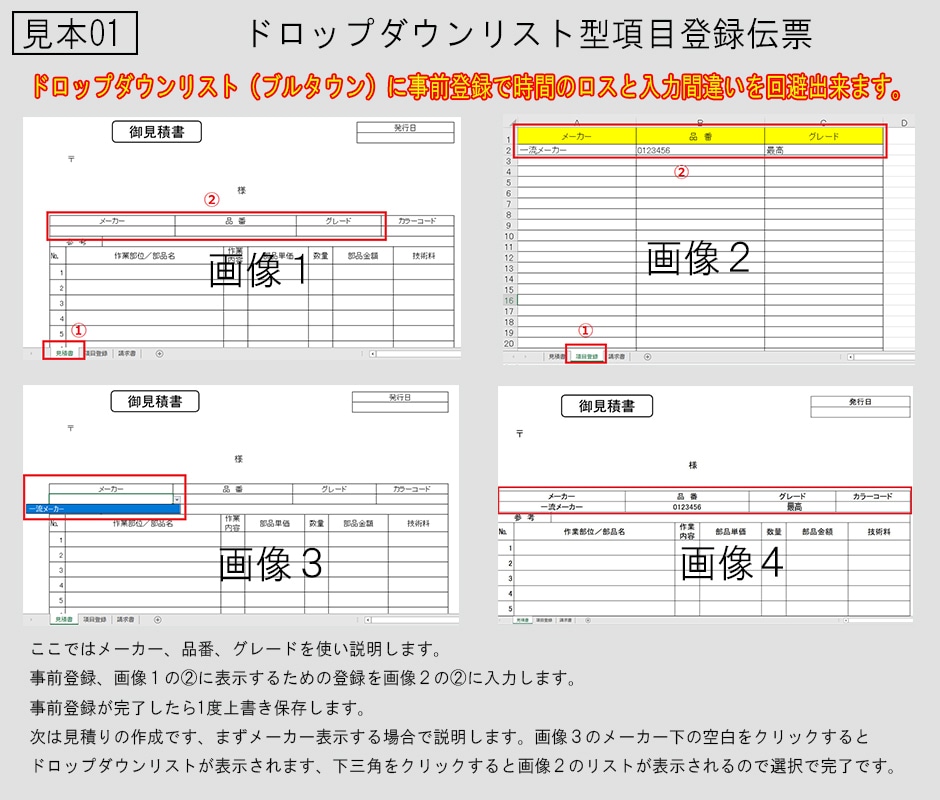940x800 pixels.
Task: Click 品番 header cell in 画像3
Action: [233, 489]
